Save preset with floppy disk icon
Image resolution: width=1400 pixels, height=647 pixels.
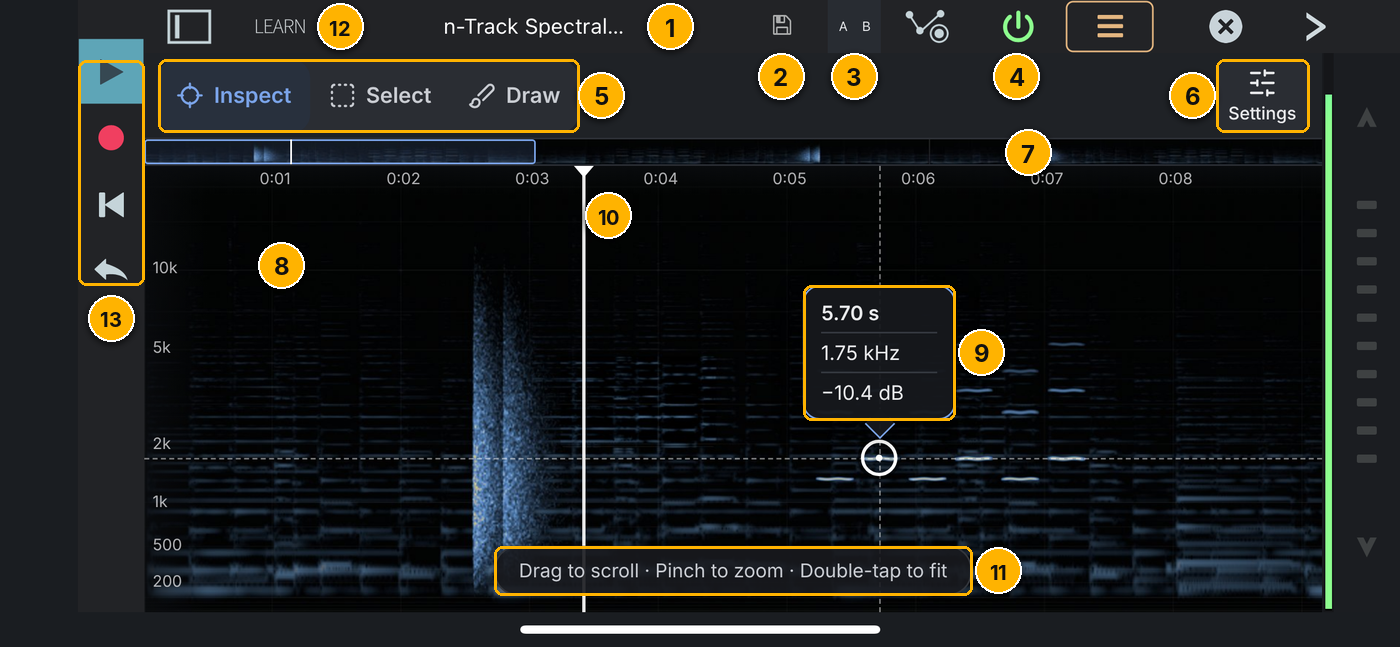tap(782, 27)
